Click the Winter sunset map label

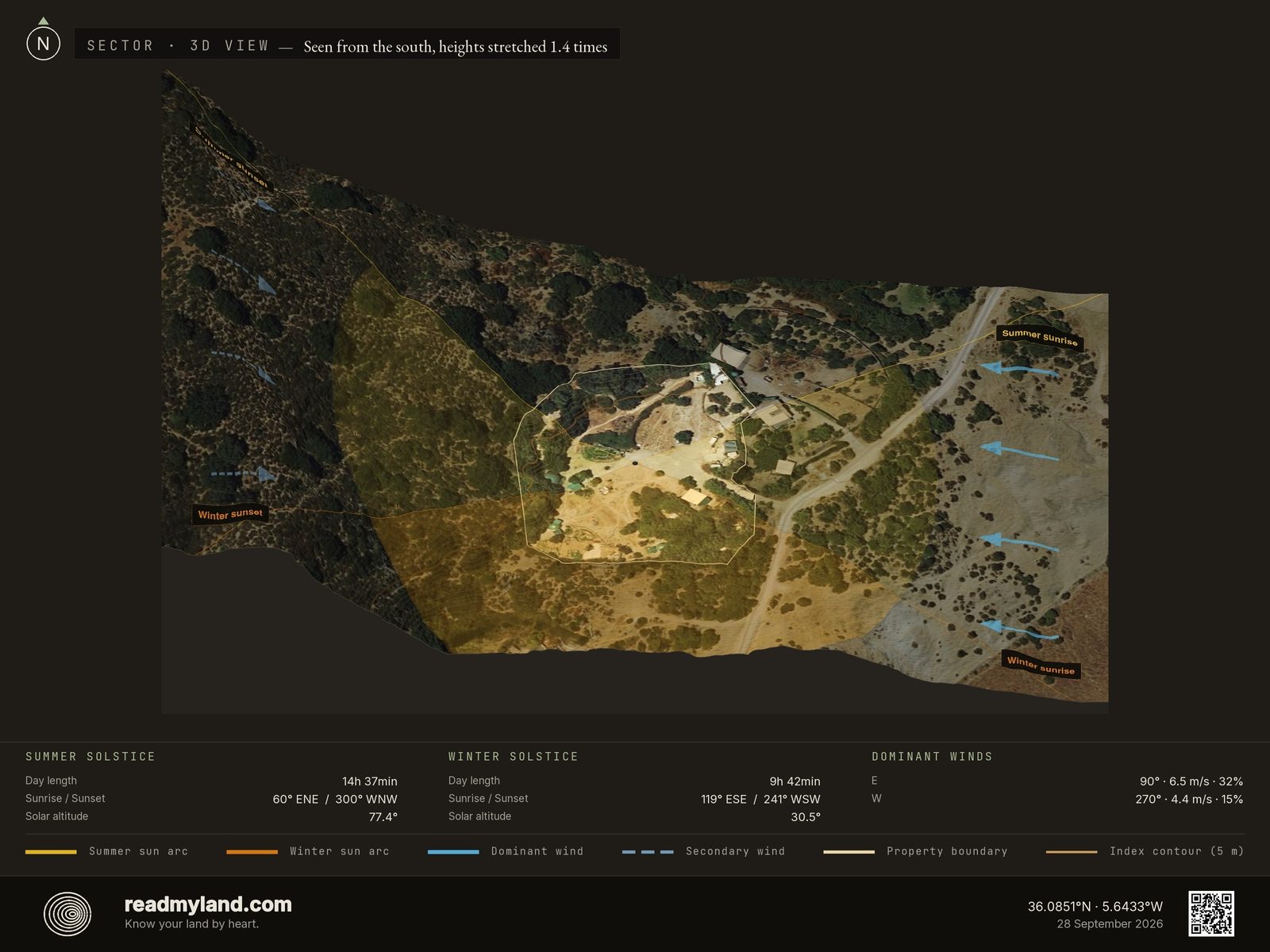(230, 514)
